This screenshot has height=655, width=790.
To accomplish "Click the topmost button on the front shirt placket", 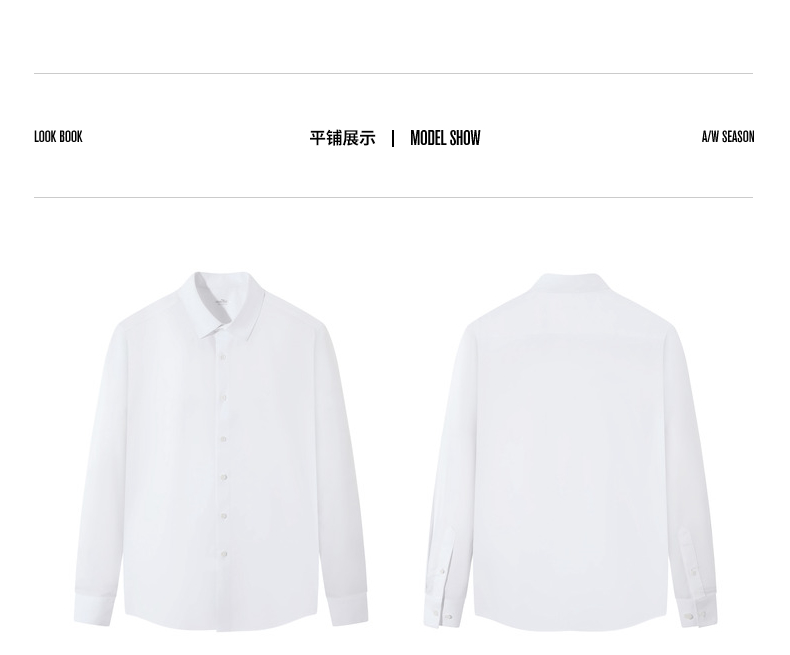I will point(222,357).
